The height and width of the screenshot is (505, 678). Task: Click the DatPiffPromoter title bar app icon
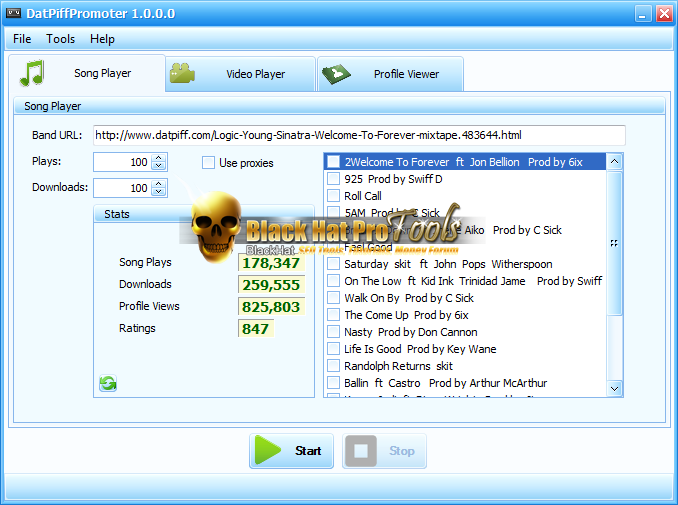tap(13, 13)
